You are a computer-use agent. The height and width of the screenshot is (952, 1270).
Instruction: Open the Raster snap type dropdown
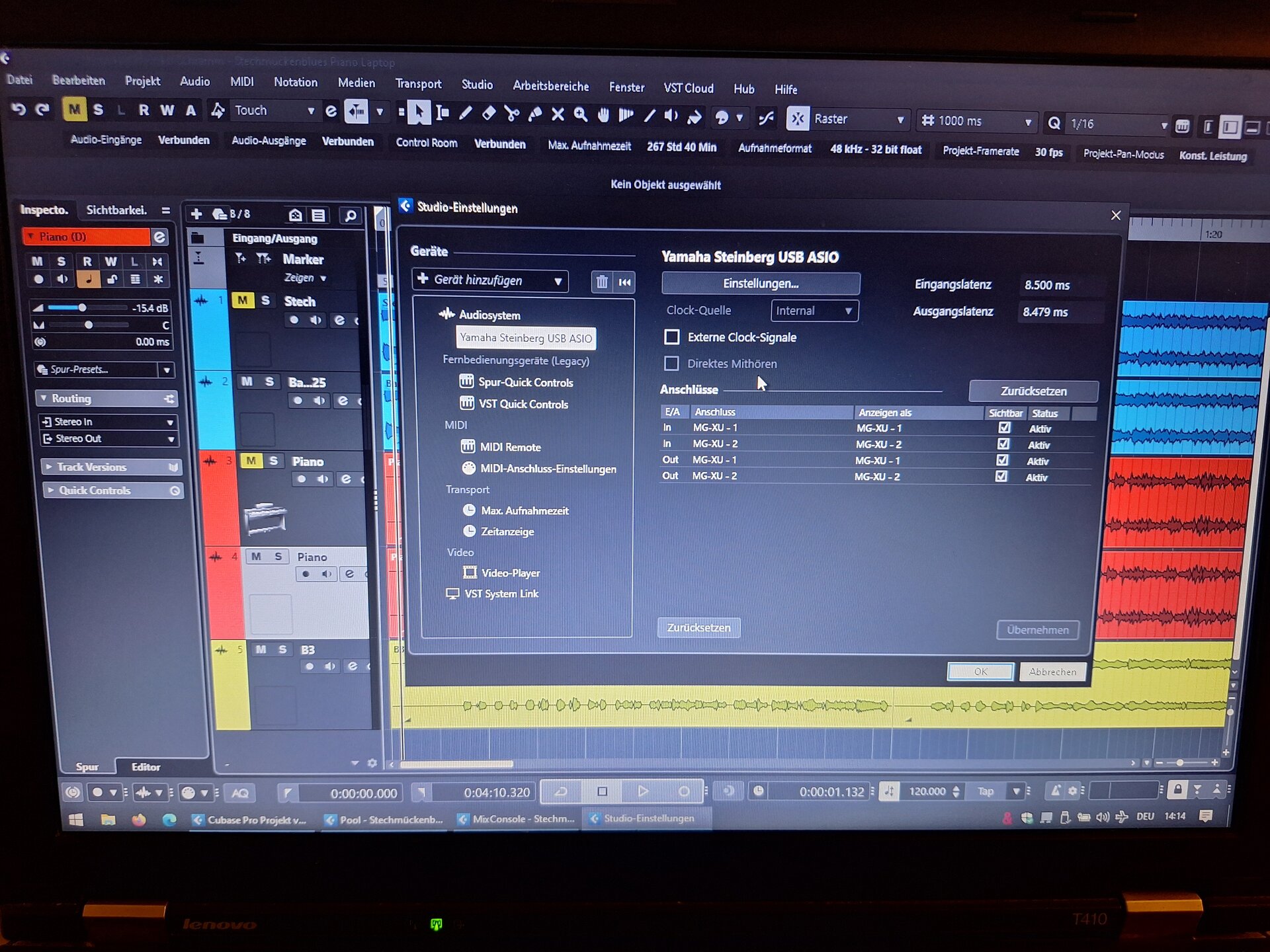pyautogui.click(x=859, y=119)
